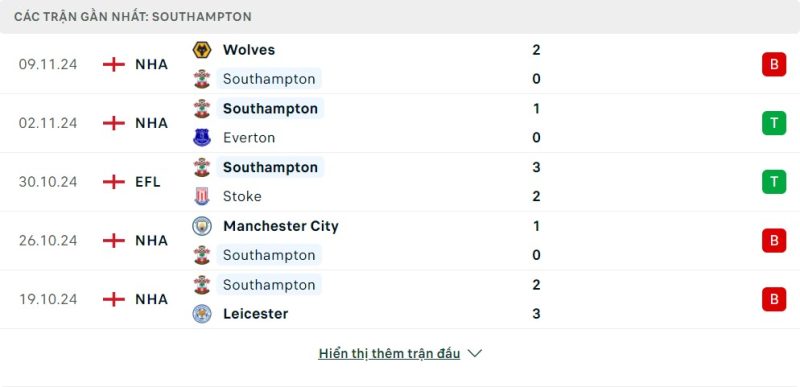Screen dimensions: 800x387
Task: Click the Manchester City club crest
Action: point(202,226)
